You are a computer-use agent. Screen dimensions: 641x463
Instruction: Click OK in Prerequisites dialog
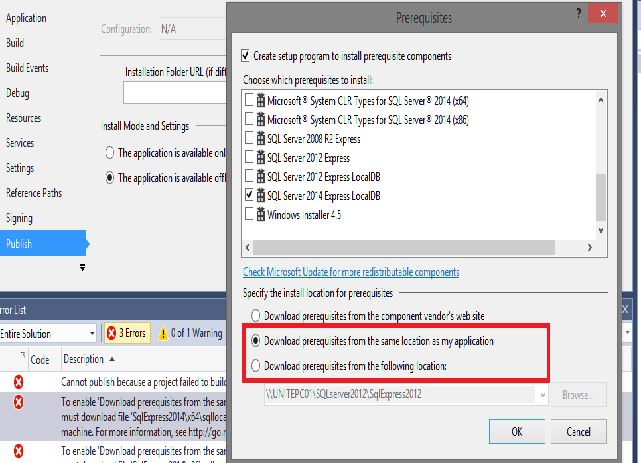coord(517,432)
